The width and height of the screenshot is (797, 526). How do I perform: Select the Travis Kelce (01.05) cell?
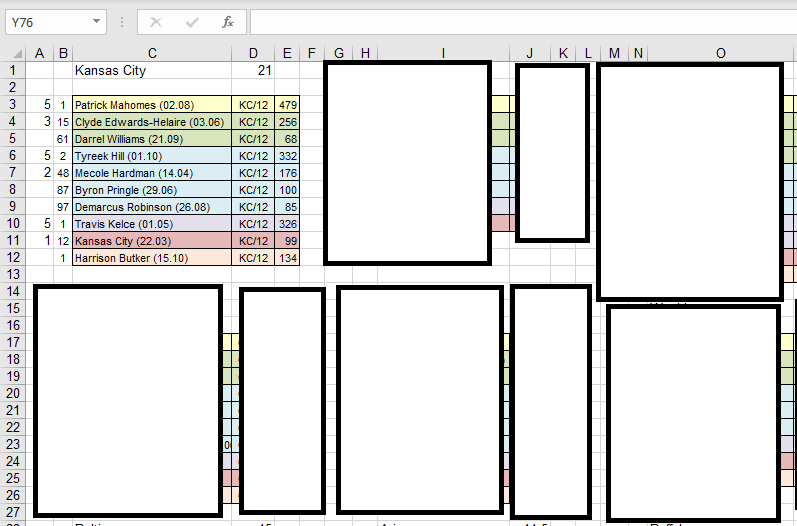[x=152, y=224]
